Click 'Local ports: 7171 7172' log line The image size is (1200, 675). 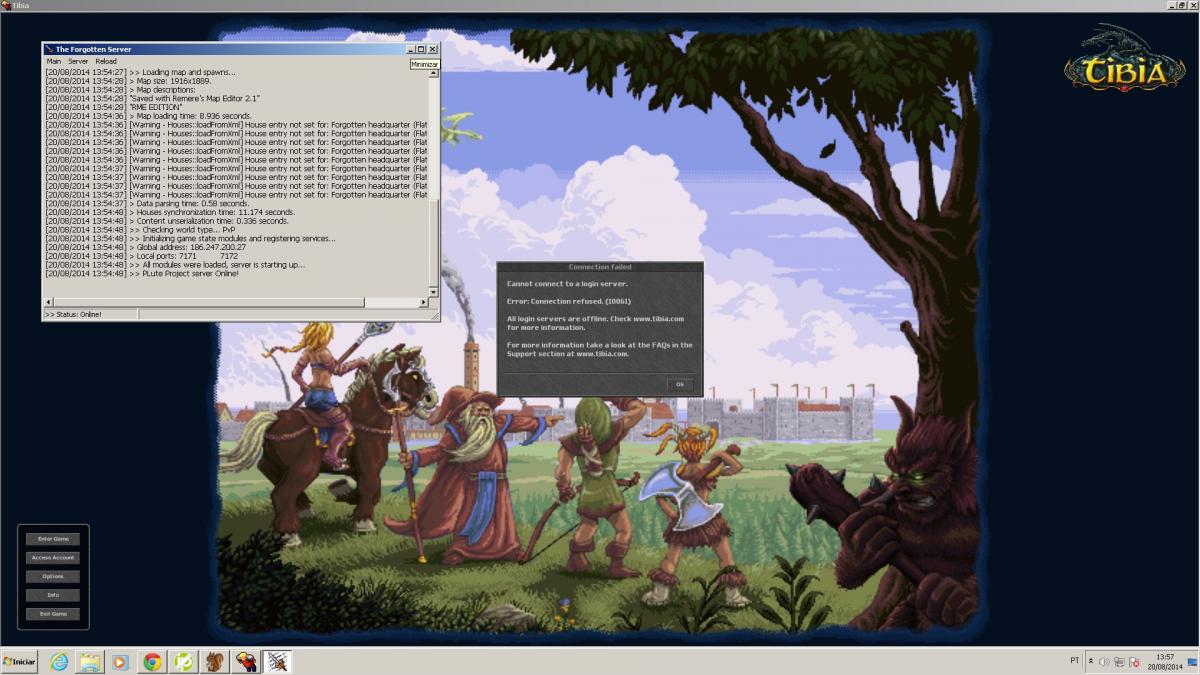[x=141, y=256]
